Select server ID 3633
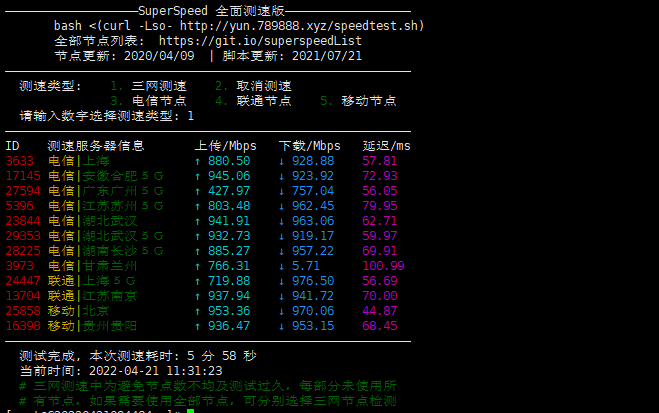The image size is (659, 413). tap(19, 161)
